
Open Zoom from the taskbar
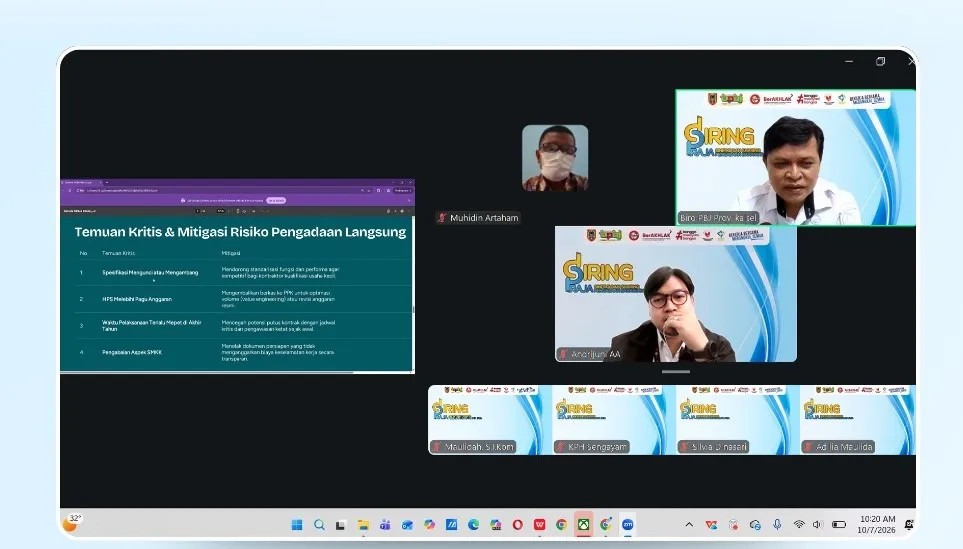(628, 524)
